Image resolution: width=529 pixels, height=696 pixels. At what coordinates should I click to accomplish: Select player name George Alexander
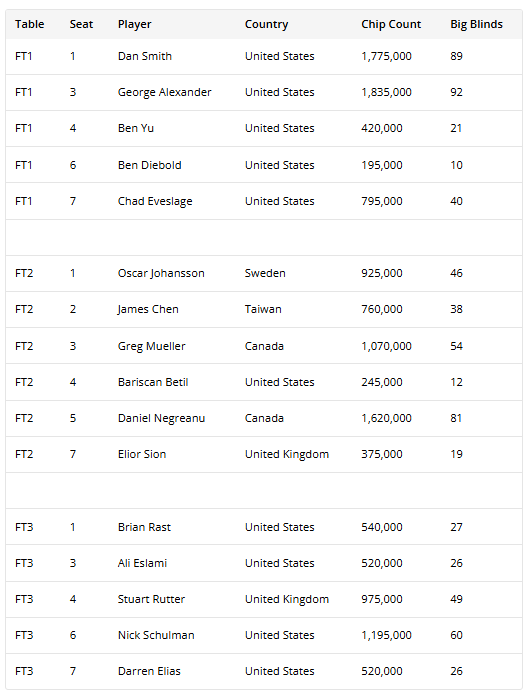pyautogui.click(x=164, y=92)
